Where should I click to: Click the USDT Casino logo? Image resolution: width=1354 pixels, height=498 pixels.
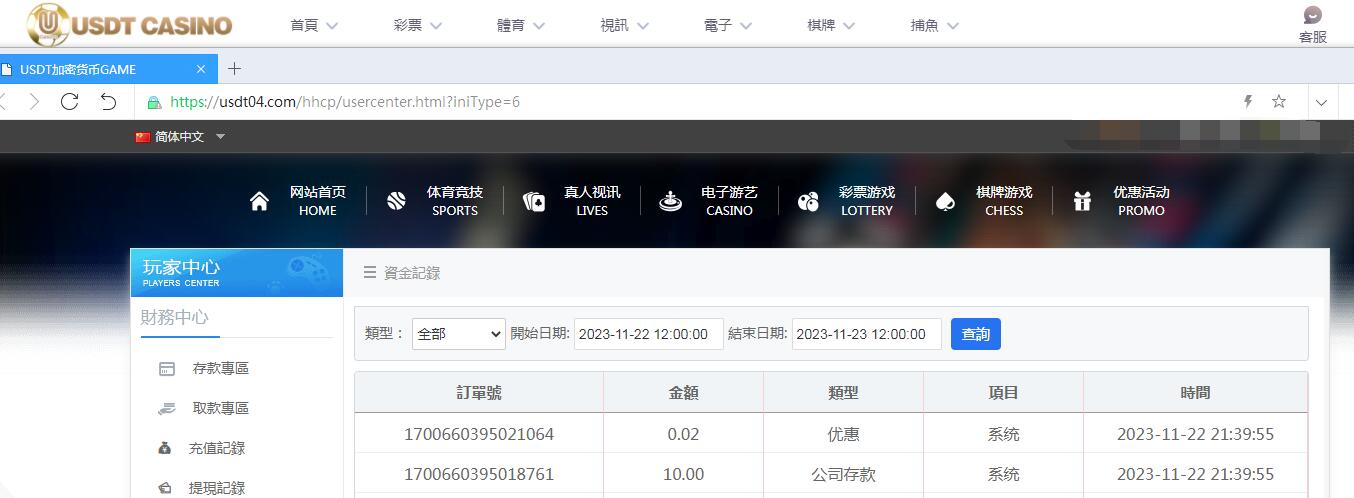tap(130, 24)
